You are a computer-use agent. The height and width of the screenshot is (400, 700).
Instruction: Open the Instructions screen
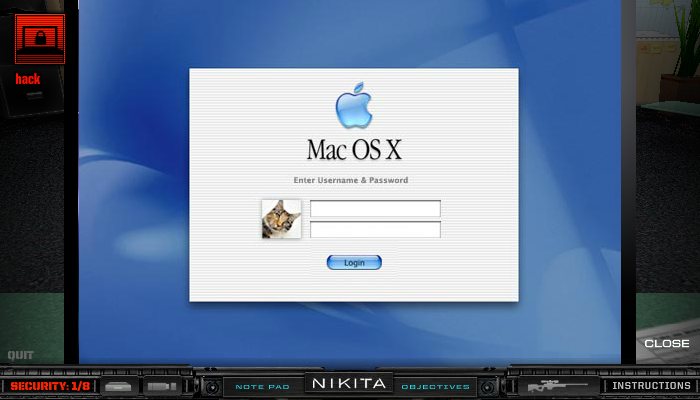click(x=651, y=386)
